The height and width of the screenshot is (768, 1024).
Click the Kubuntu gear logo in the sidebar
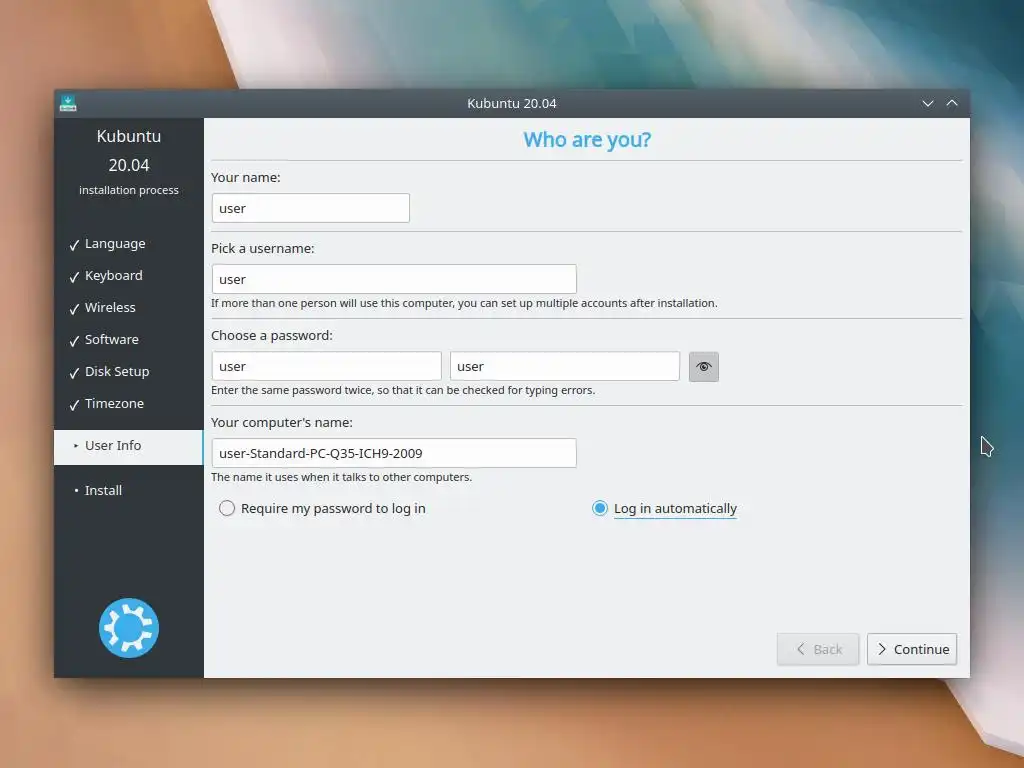tap(129, 628)
